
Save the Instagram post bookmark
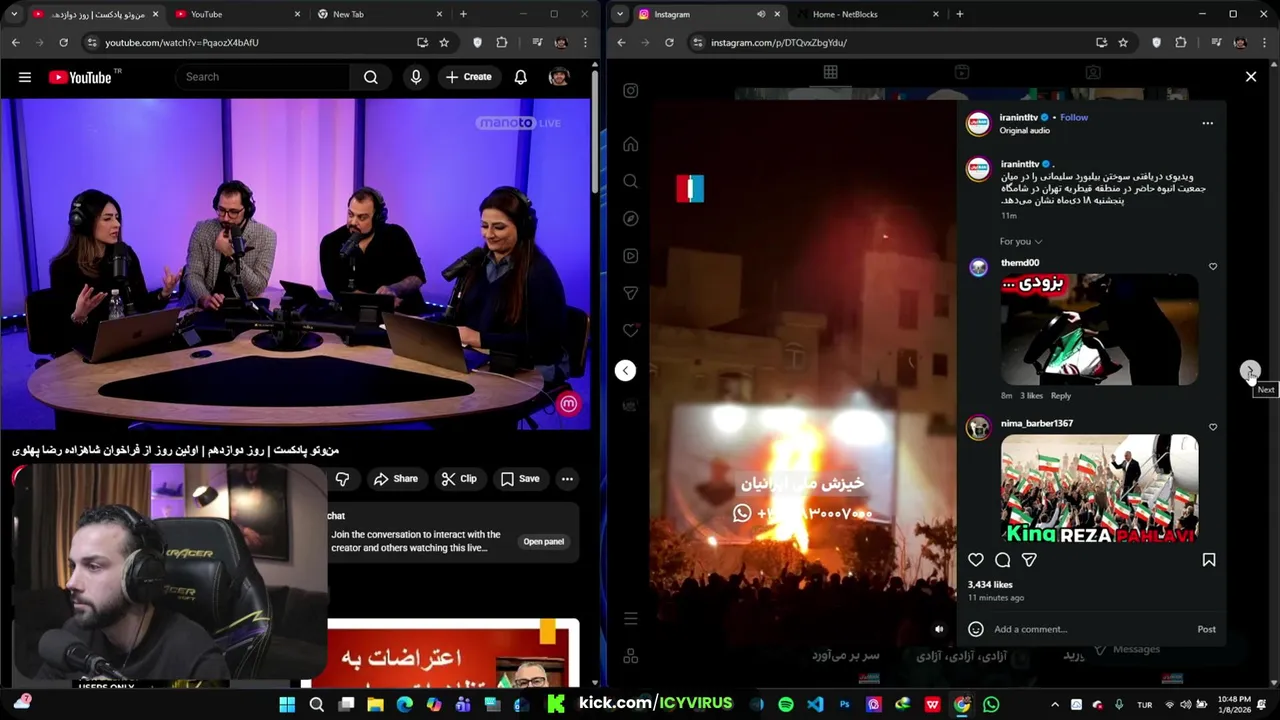(1209, 560)
